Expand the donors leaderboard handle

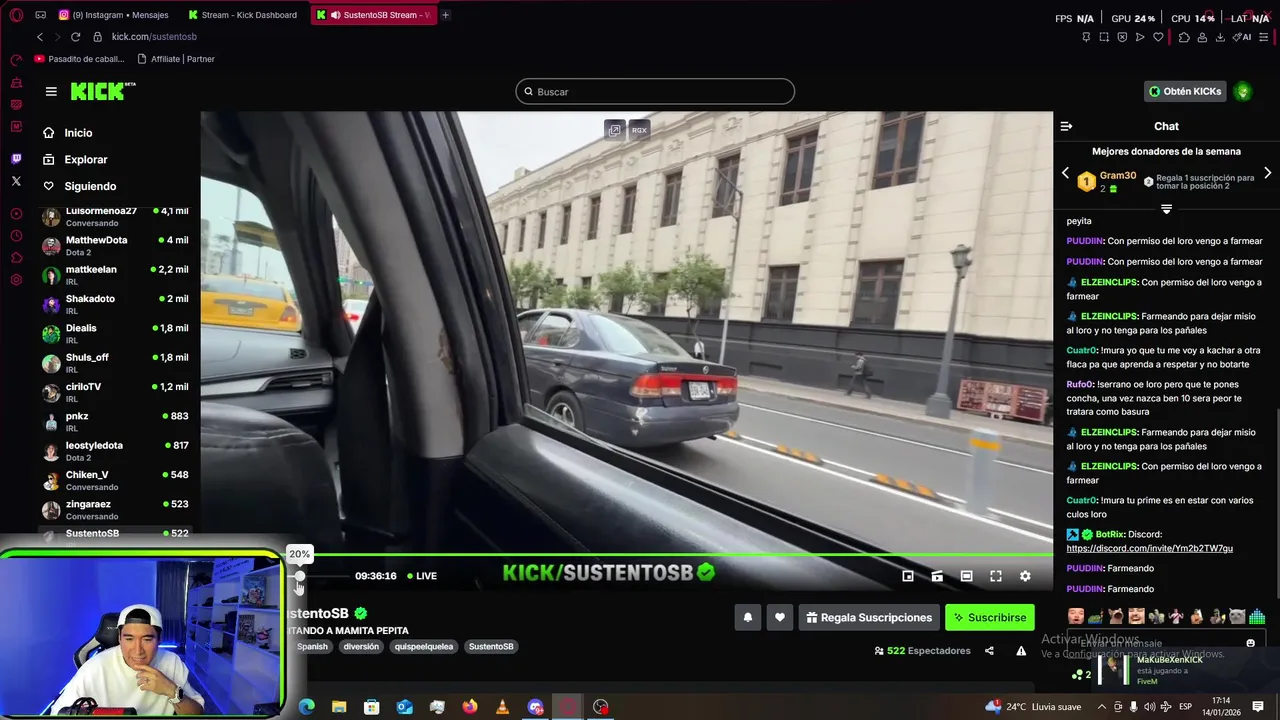tap(1166, 209)
